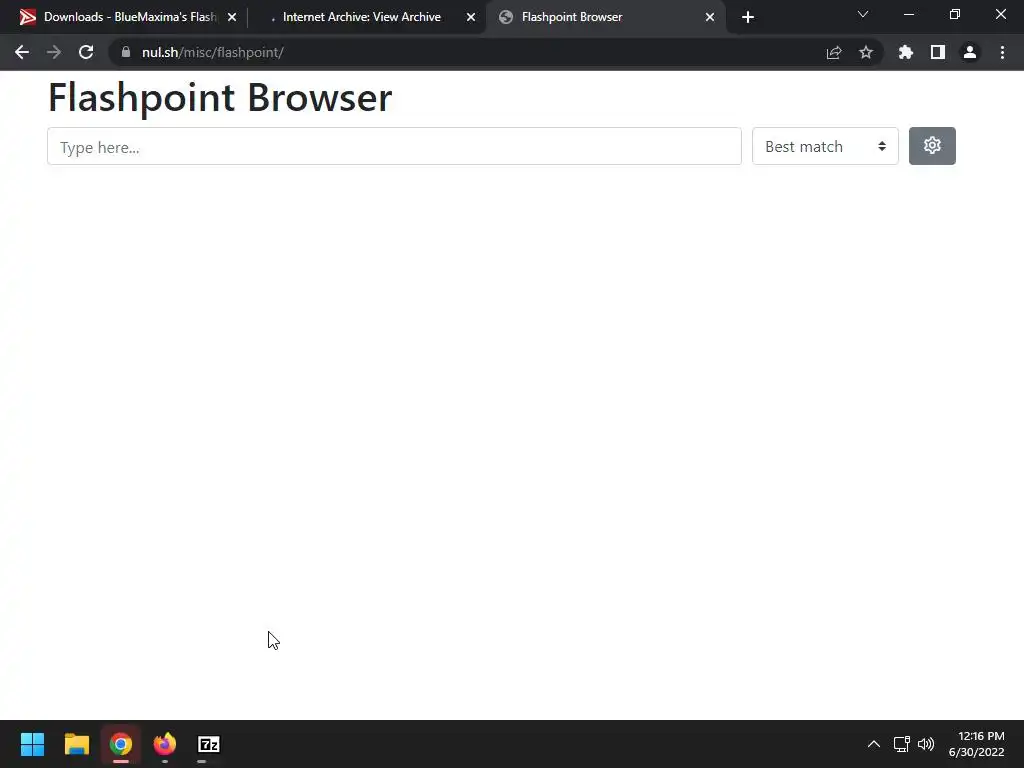Open 7-Zip from the taskbar
This screenshot has height=768, width=1024.
(209, 744)
